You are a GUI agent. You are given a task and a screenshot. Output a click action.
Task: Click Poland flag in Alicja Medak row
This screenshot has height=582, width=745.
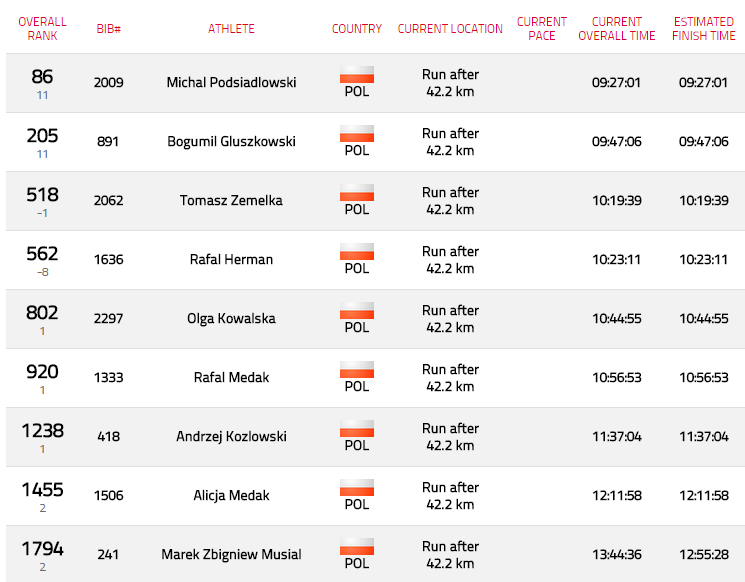point(357,487)
